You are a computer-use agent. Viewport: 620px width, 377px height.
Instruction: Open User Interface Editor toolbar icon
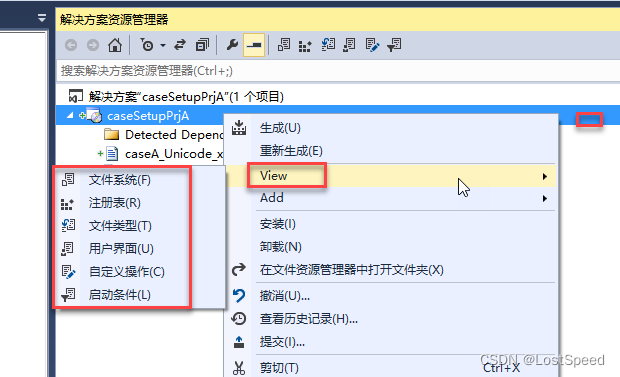pos(349,45)
